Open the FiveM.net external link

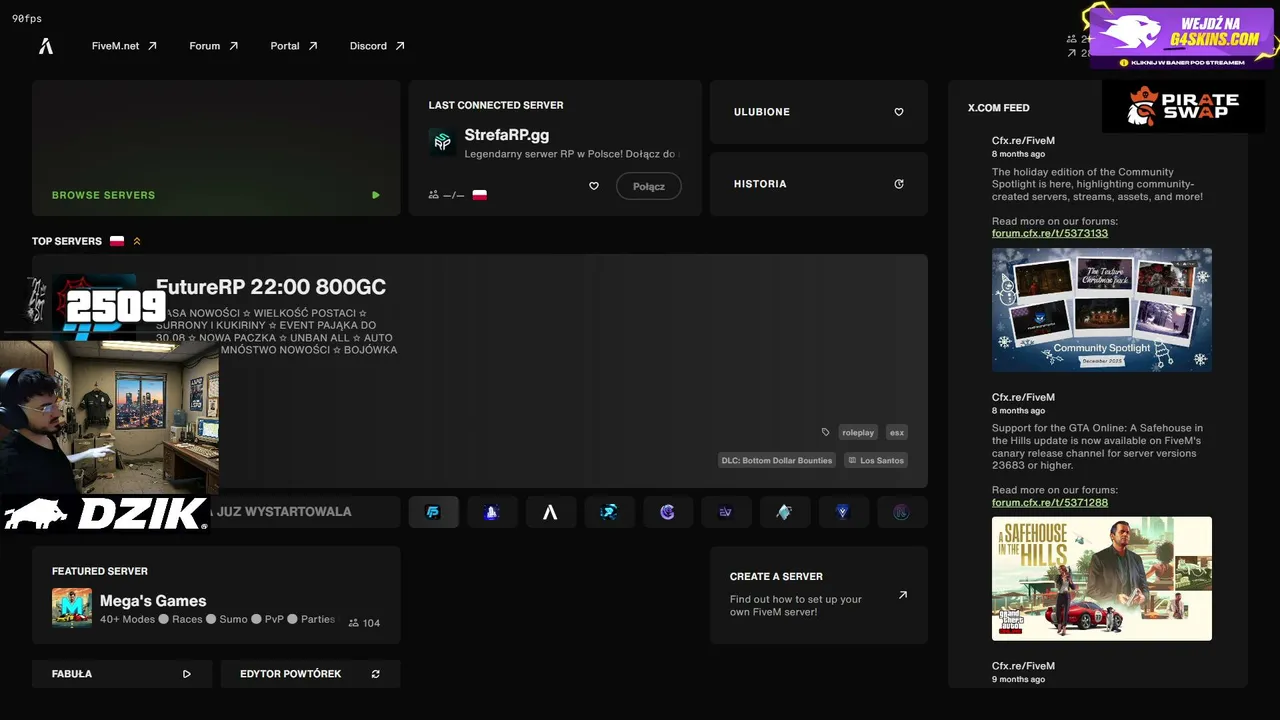(124, 46)
